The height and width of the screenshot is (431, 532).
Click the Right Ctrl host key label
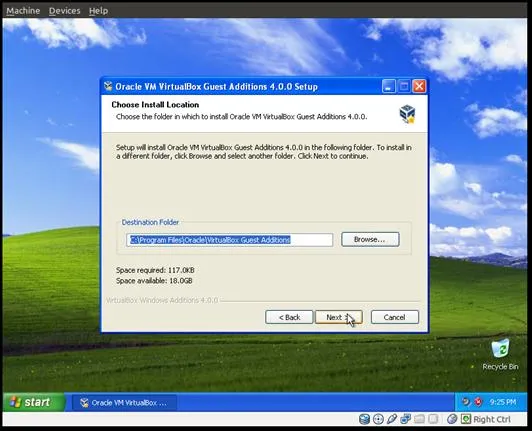coord(492,419)
